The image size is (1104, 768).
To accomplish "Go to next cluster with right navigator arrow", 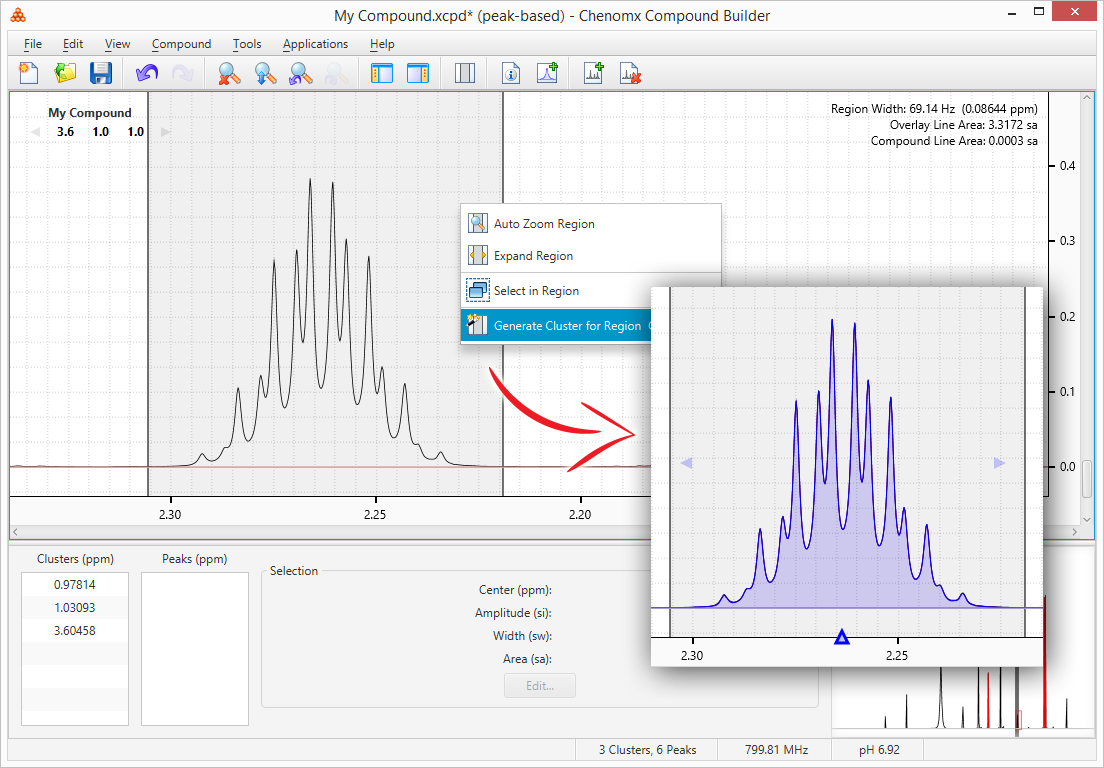I will point(165,132).
